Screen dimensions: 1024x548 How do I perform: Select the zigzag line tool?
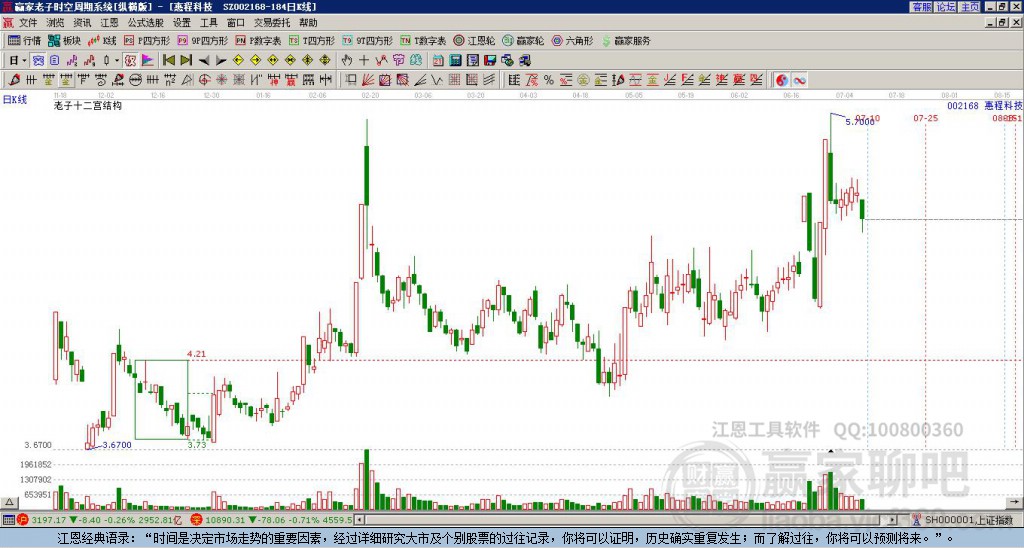click(x=436, y=80)
